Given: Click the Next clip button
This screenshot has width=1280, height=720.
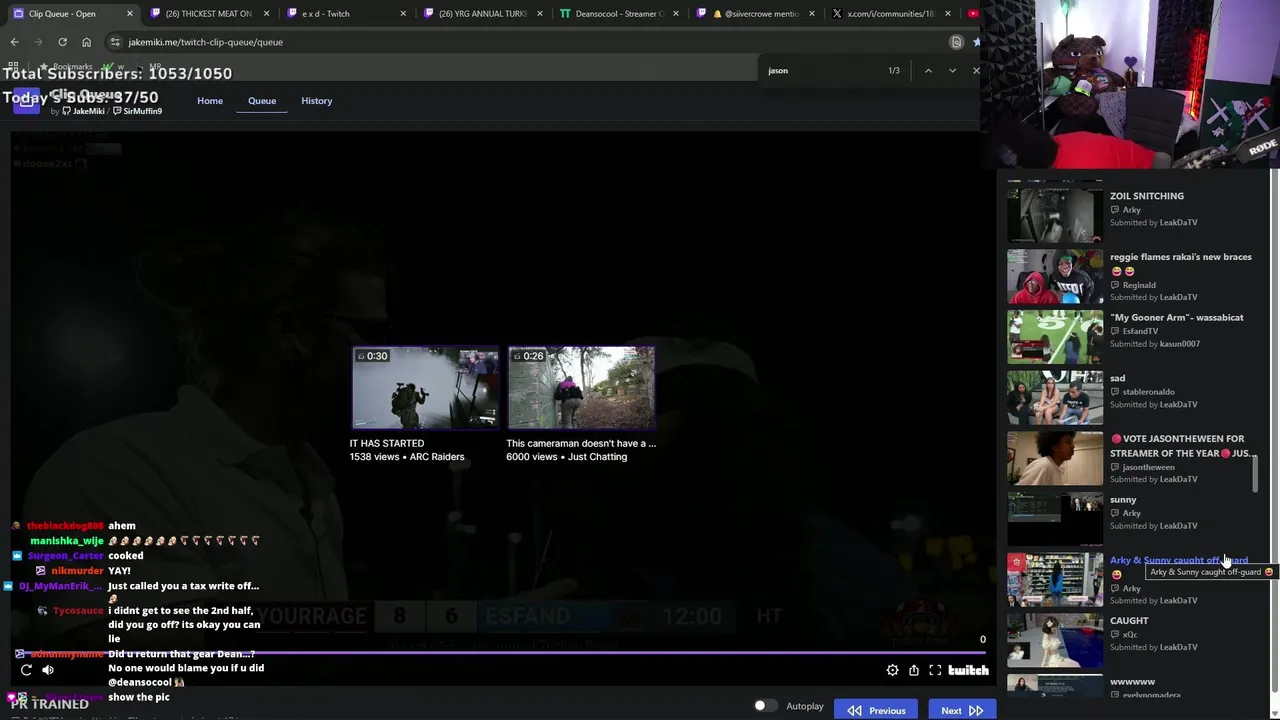Looking at the screenshot, I should (x=962, y=710).
